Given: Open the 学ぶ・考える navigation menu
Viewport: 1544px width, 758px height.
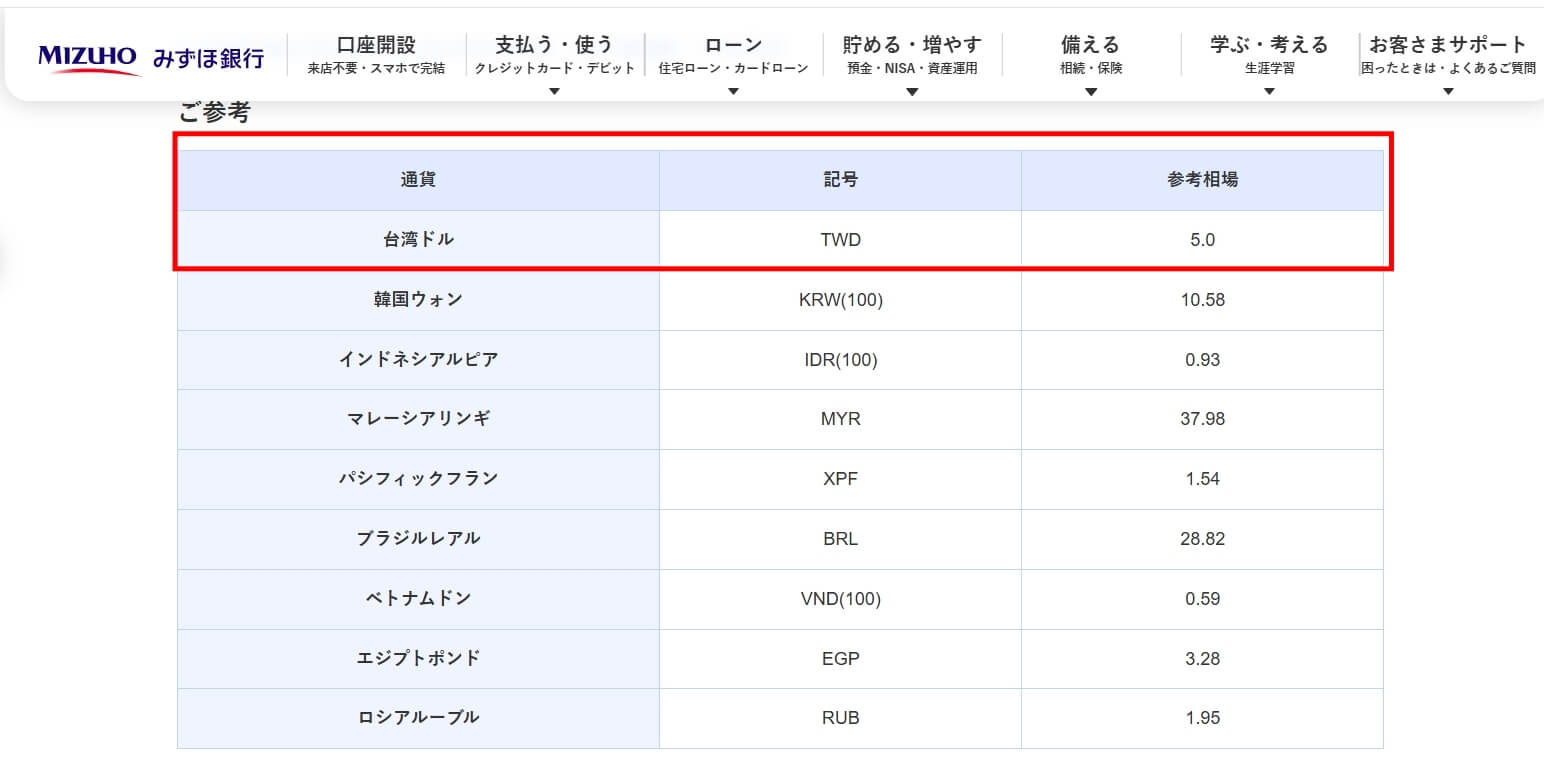Looking at the screenshot, I should 1269,54.
